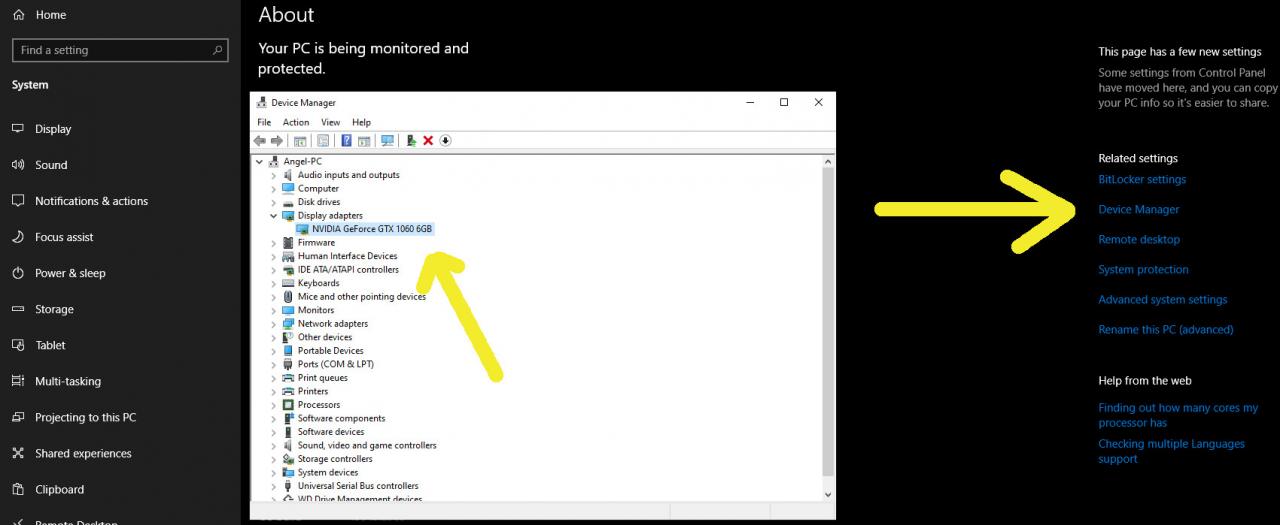Screen dimensions: 1280x525
Task: Click the disable device down-arrow icon
Action: coord(445,140)
